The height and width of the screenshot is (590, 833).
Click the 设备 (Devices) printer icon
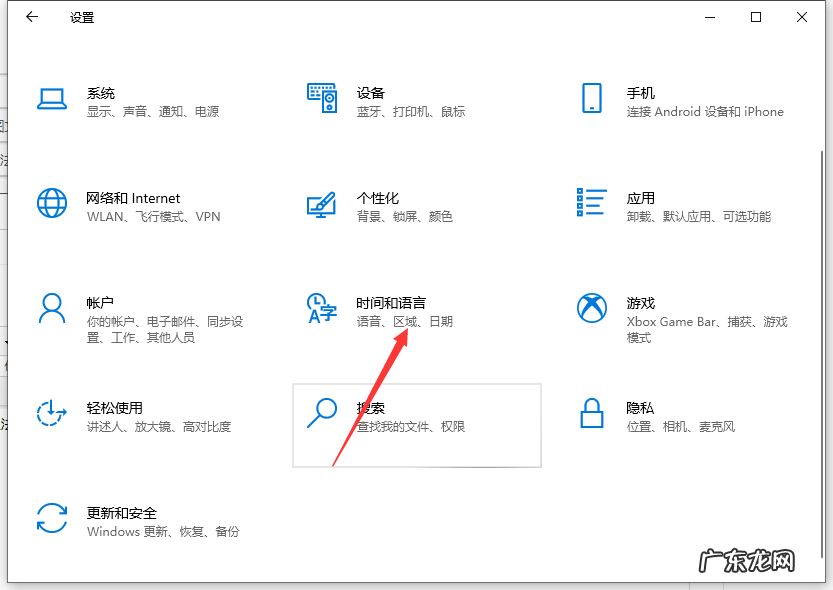coord(322,100)
